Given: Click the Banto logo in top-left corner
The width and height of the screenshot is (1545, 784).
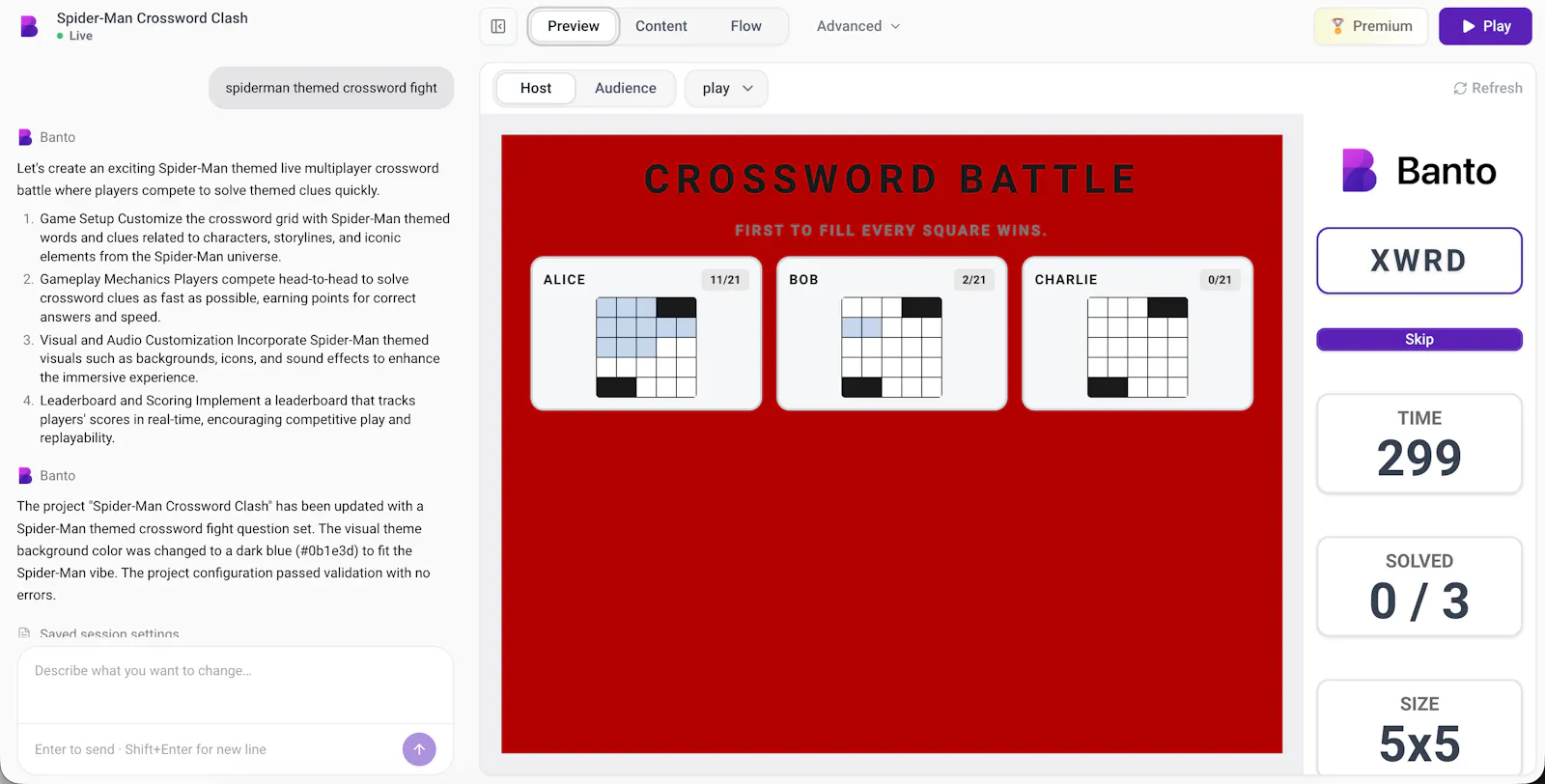Looking at the screenshot, I should [x=29, y=27].
